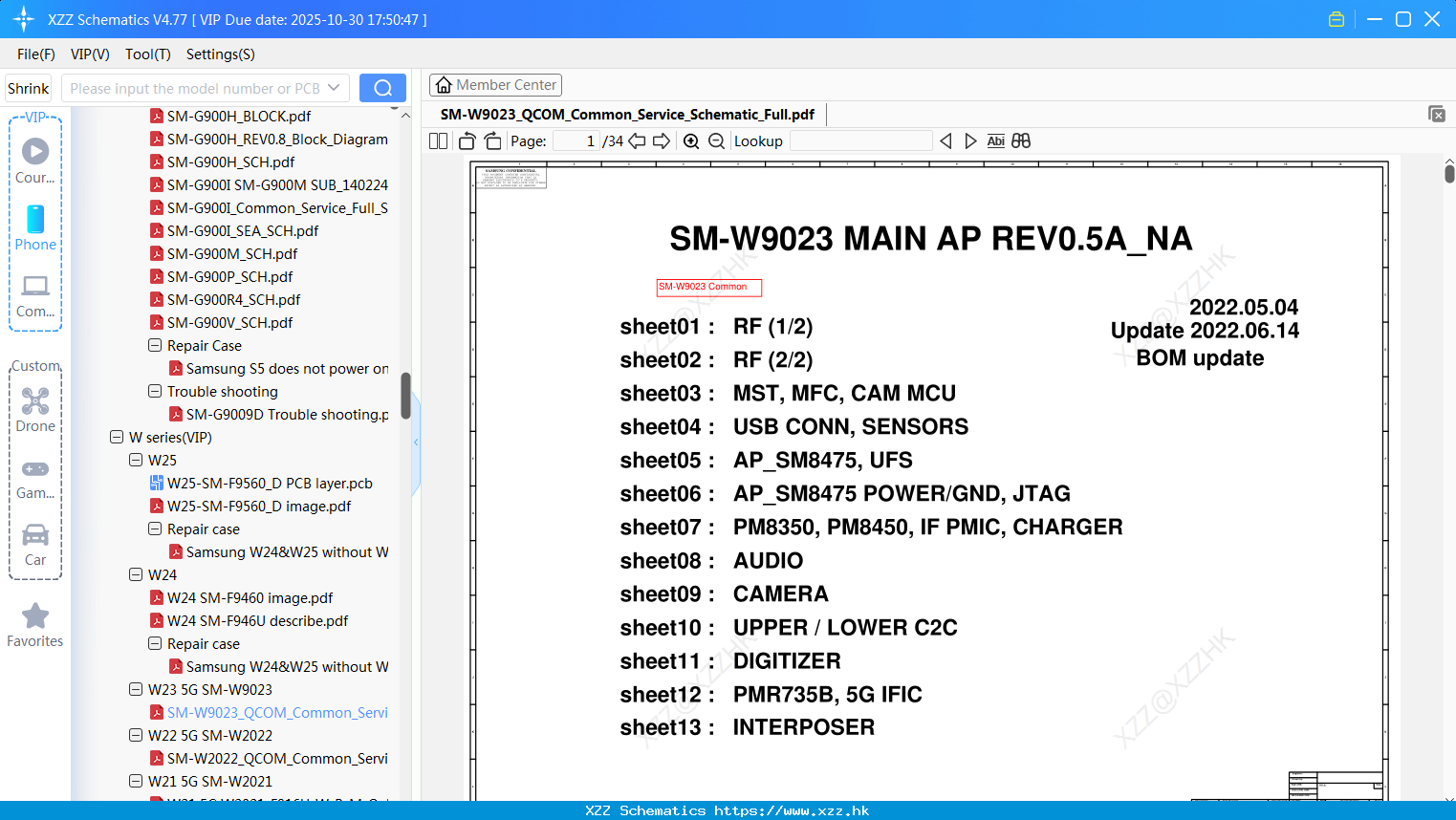Select the Phone category icon
The image size is (1456, 820).
[x=35, y=227]
